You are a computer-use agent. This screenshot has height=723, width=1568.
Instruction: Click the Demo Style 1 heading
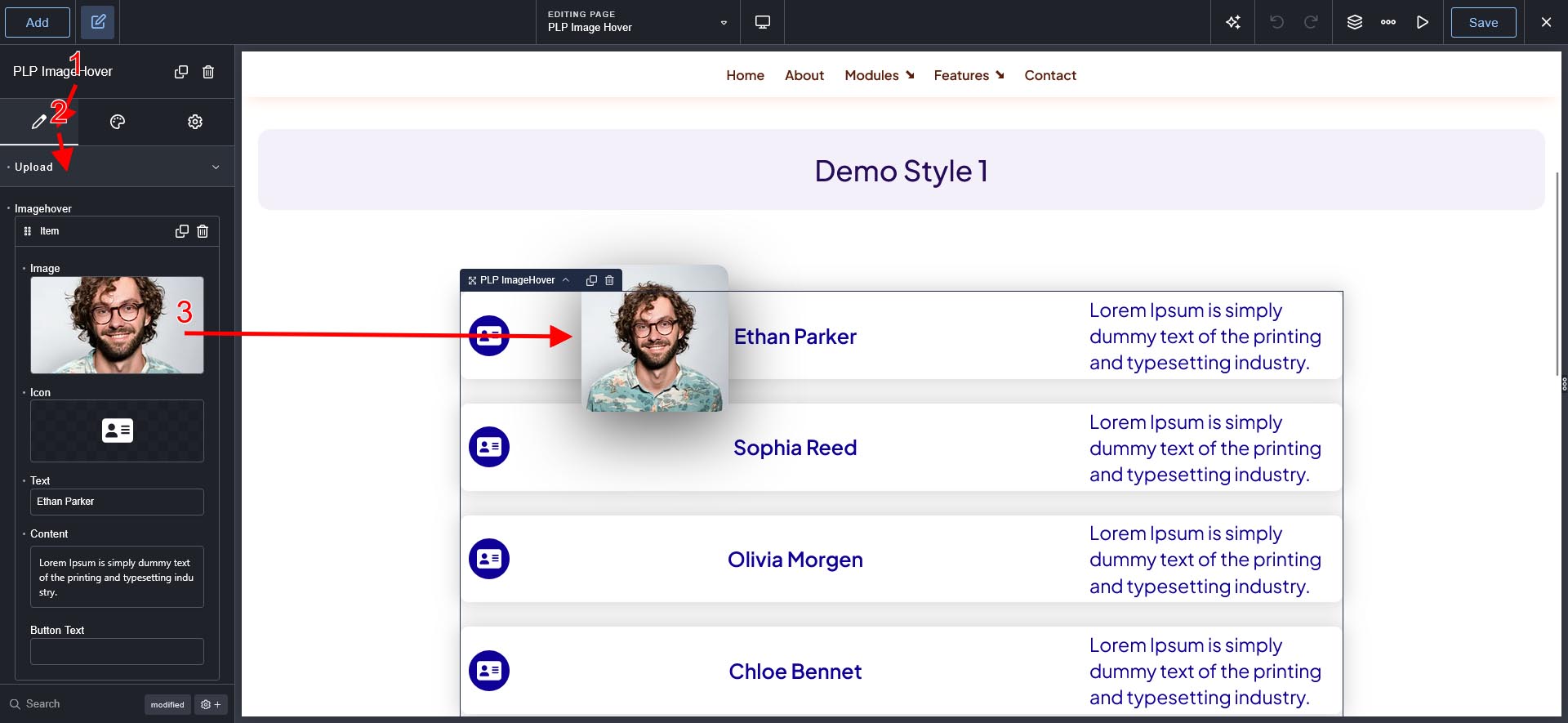pos(902,171)
